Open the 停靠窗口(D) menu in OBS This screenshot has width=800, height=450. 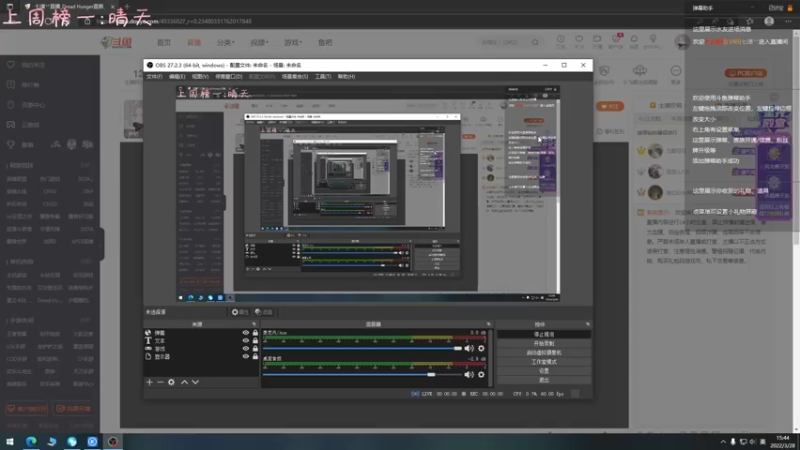point(229,77)
